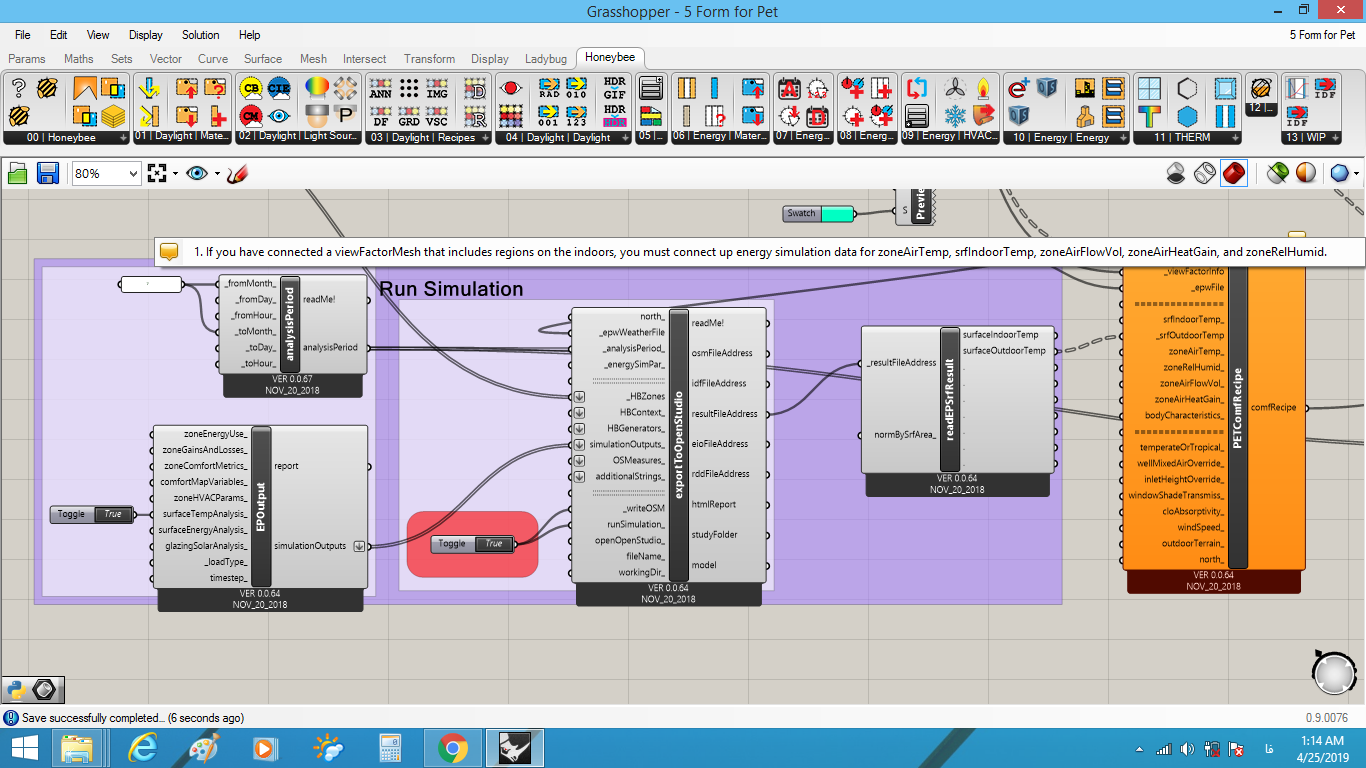Open the Solution menu
The height and width of the screenshot is (768, 1366).
coord(201,35)
